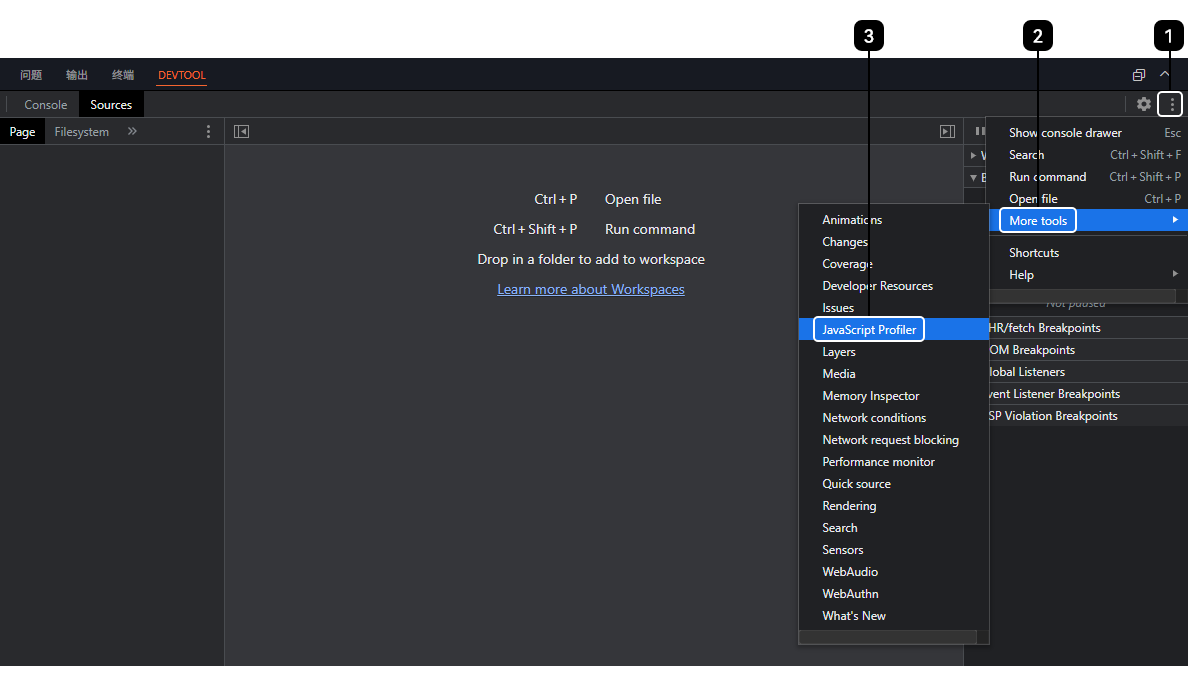Screen dimensions: 1188x686
Task: Switch to the Sources tab
Action: coord(111,105)
